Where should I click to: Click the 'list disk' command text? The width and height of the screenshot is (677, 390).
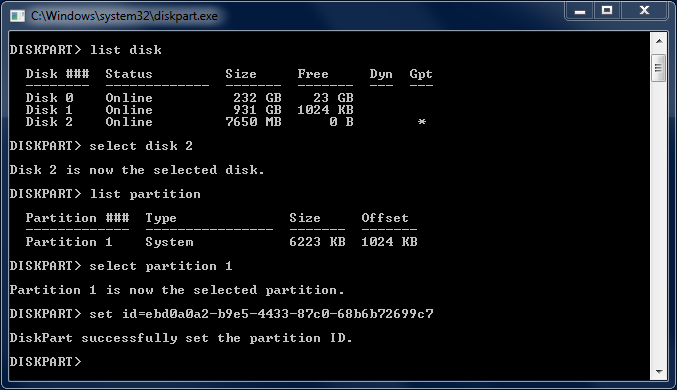pos(126,50)
